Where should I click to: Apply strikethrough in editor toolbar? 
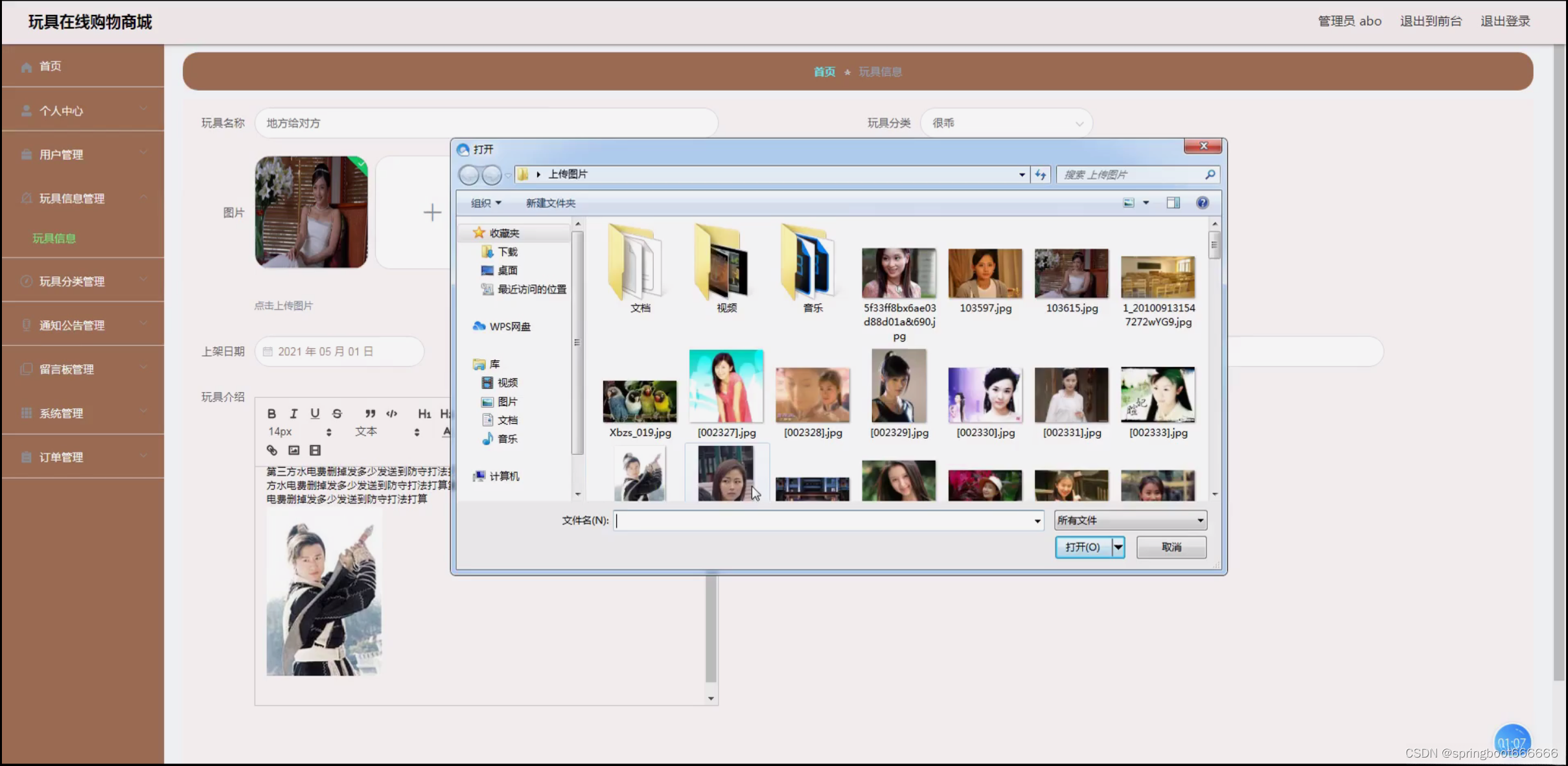(x=337, y=413)
